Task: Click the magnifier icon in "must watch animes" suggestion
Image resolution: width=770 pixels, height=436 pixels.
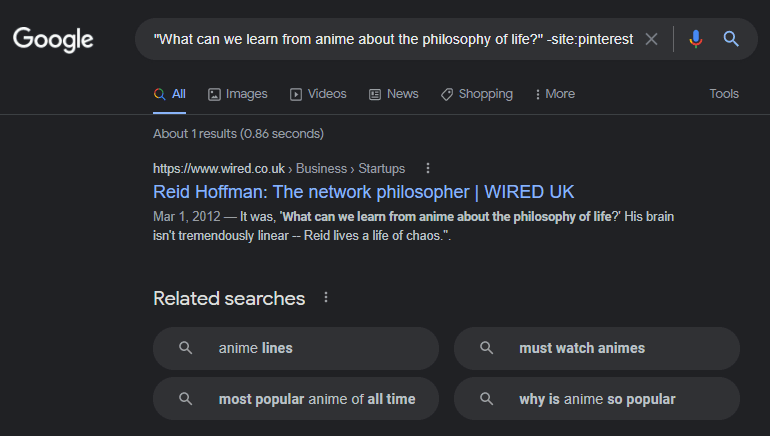Action: click(486, 348)
